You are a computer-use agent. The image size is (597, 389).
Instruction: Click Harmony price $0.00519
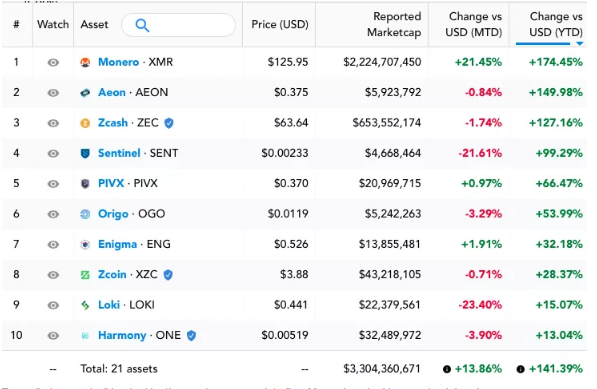285,335
